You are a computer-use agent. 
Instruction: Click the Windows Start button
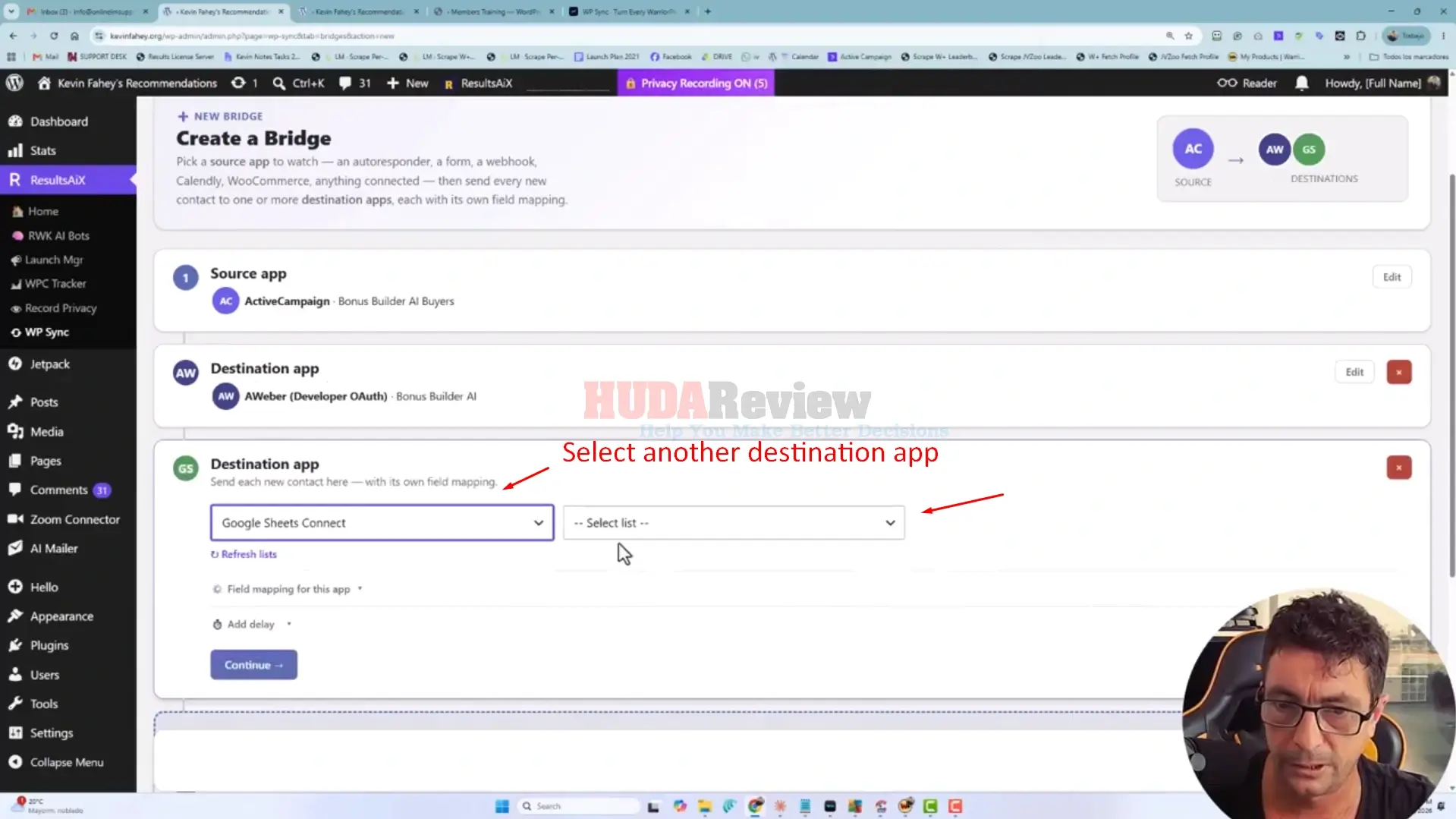tap(502, 806)
